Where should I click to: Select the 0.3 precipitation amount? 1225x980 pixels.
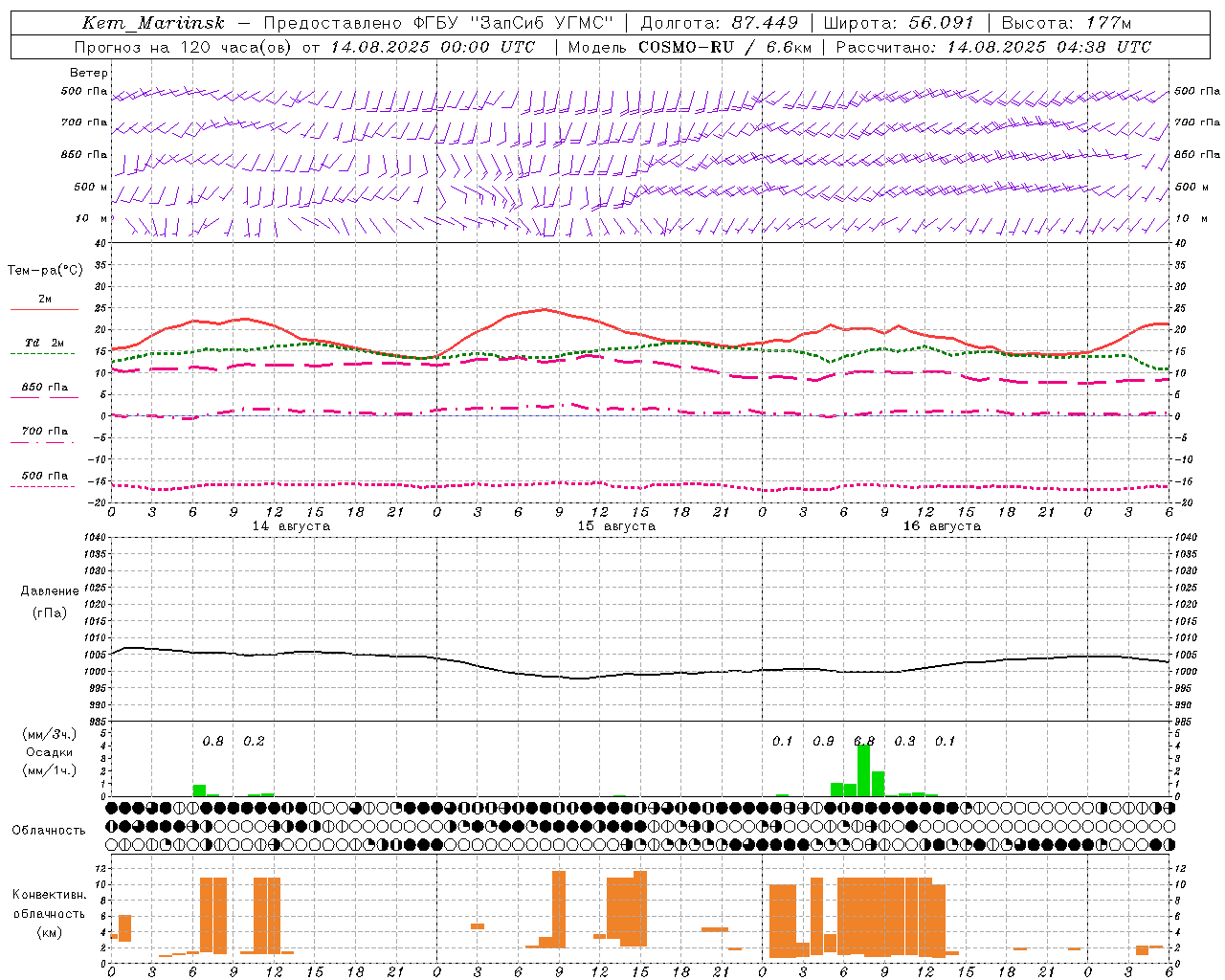pyautogui.click(x=904, y=742)
